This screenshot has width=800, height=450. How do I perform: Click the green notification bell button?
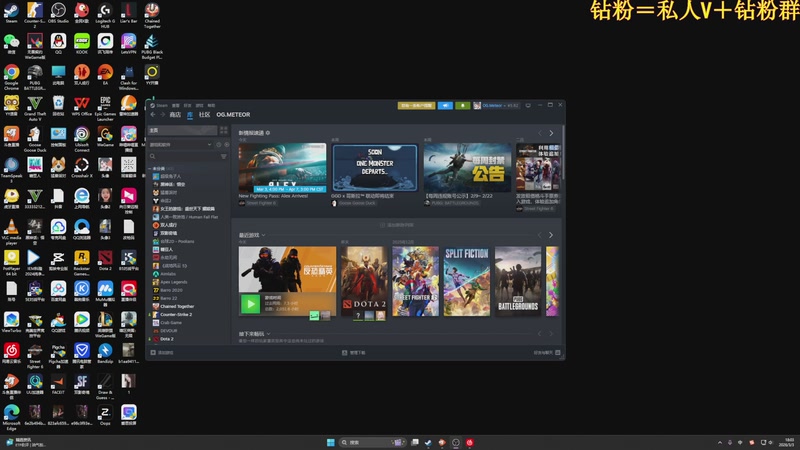click(x=462, y=105)
